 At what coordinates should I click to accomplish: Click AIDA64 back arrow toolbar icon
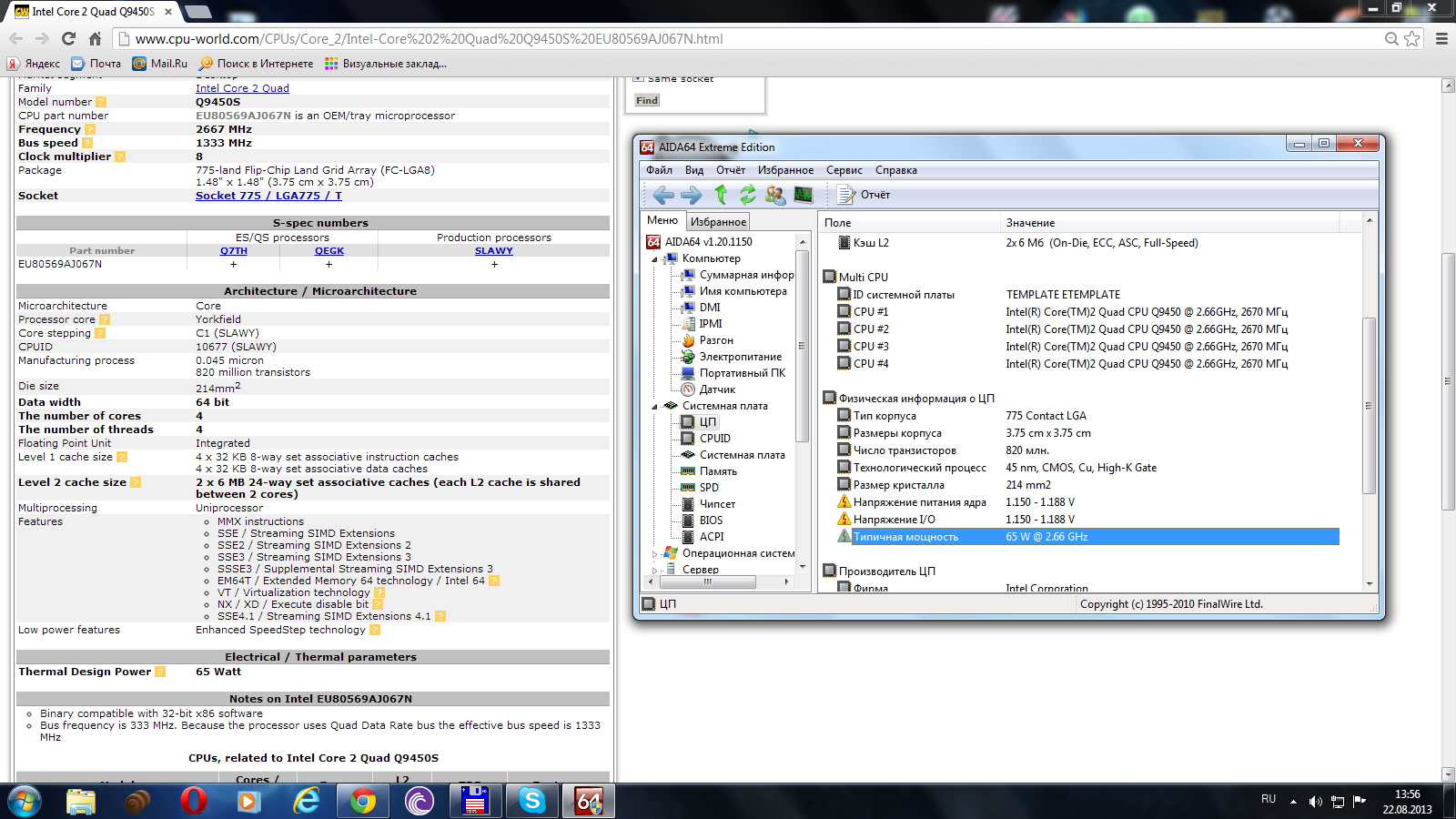(x=663, y=195)
